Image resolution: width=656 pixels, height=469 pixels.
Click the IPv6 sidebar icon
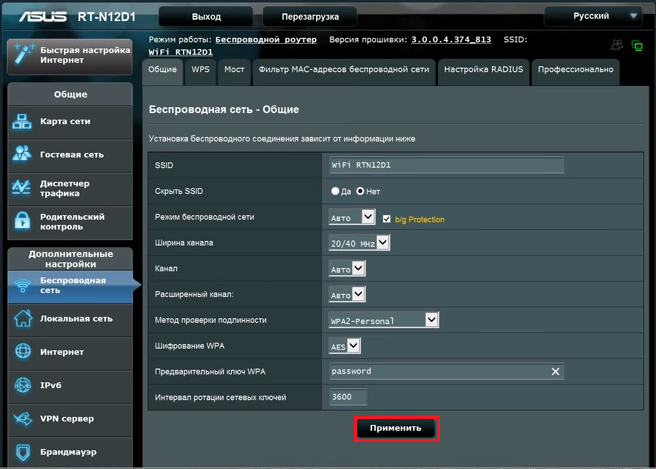[x=22, y=385]
